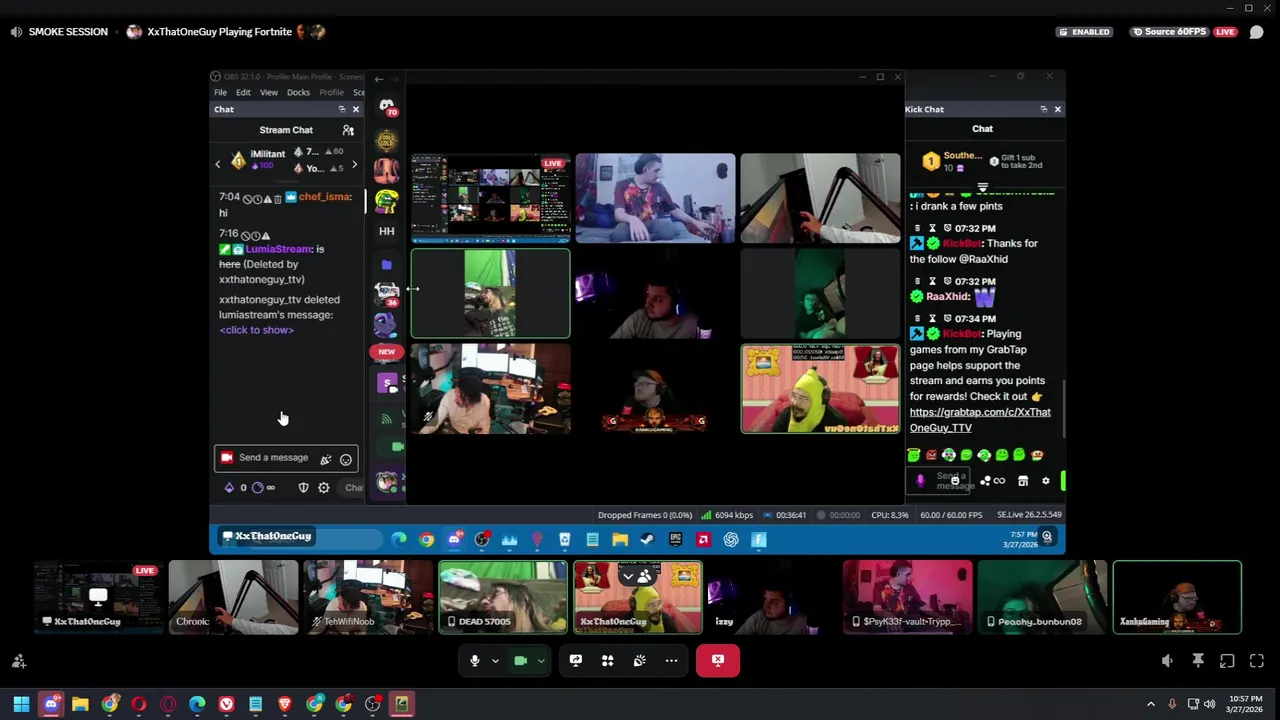Open the soundboard icon
1280x720 pixels.
[639, 660]
